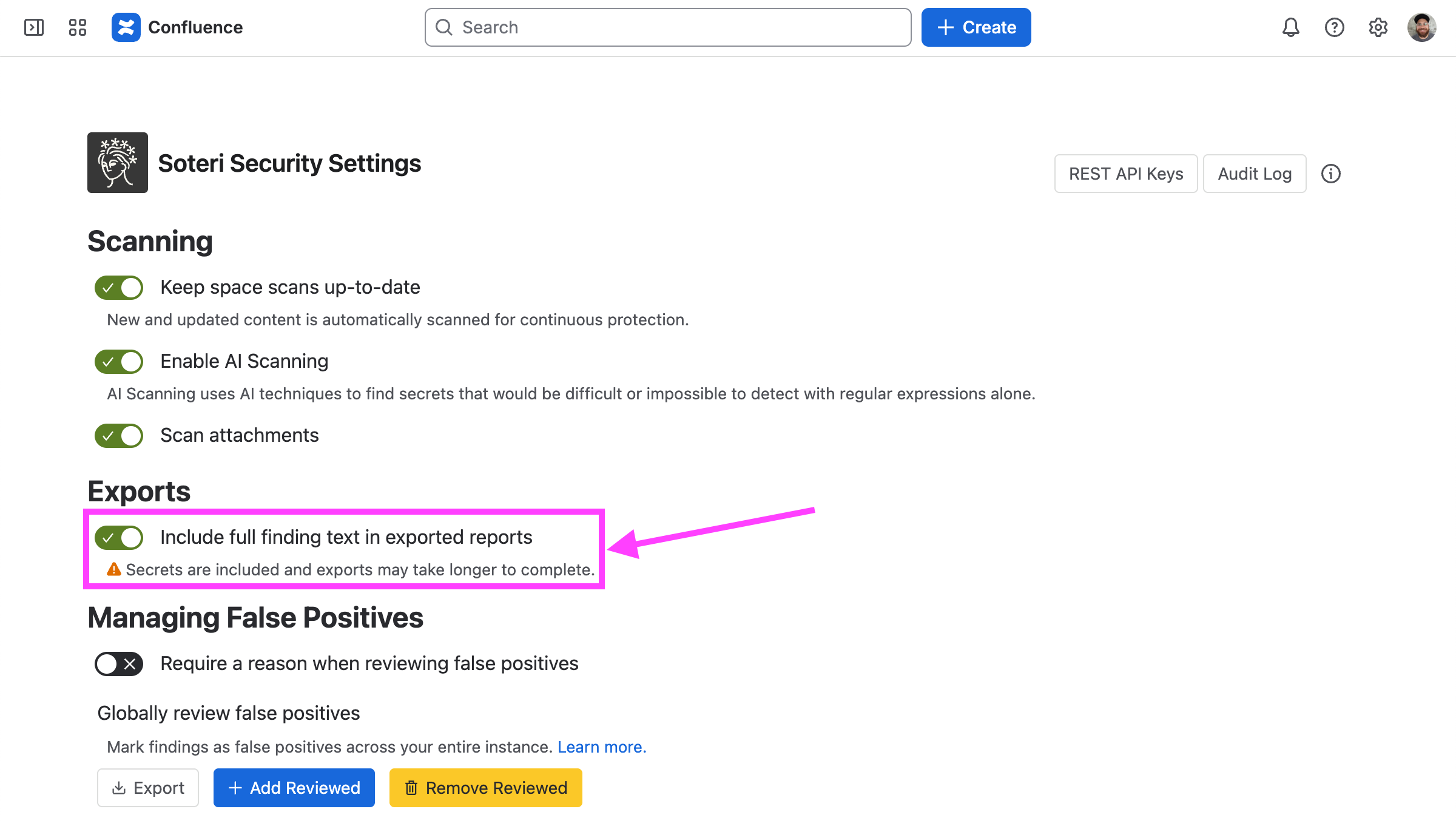Click Add Reviewed button
Viewport: 1456px width, 823px height.
[x=294, y=788]
